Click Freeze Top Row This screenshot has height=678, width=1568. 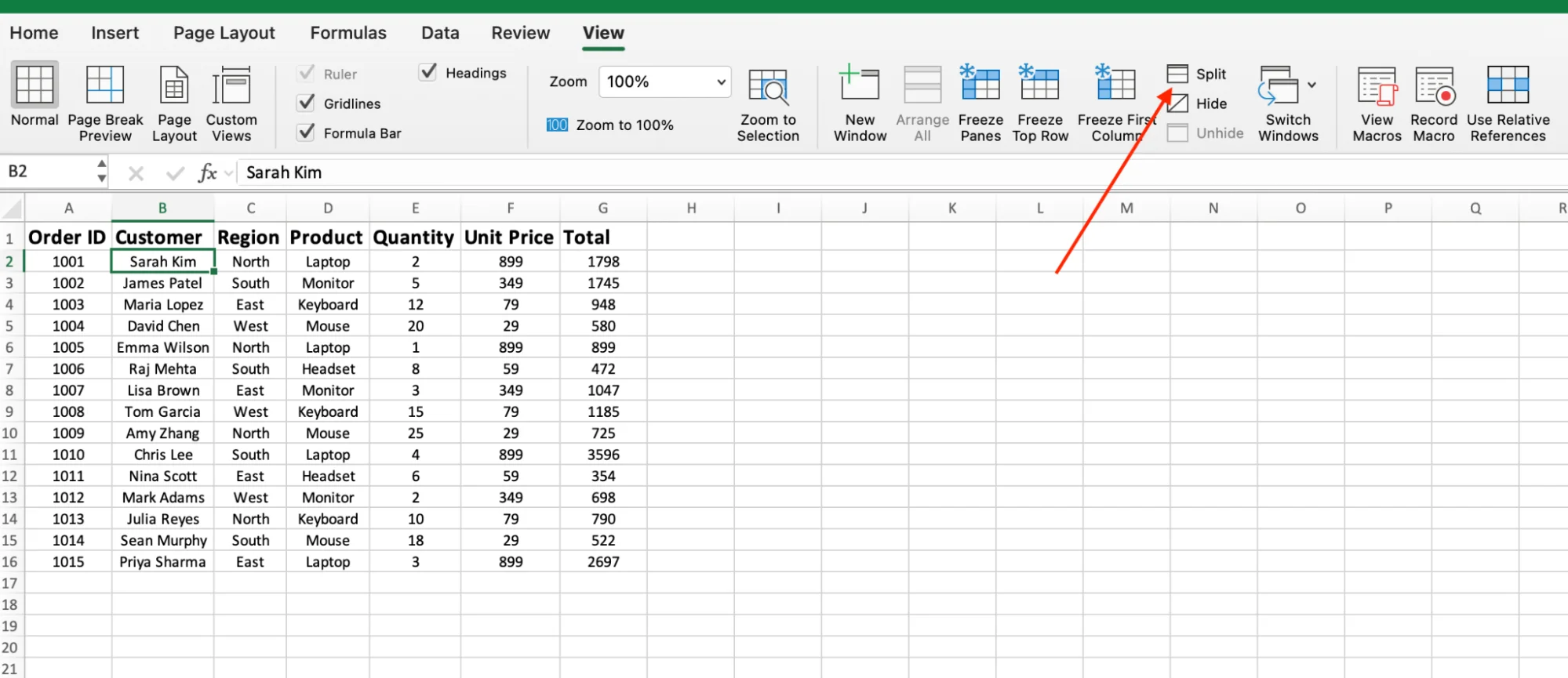(1040, 103)
